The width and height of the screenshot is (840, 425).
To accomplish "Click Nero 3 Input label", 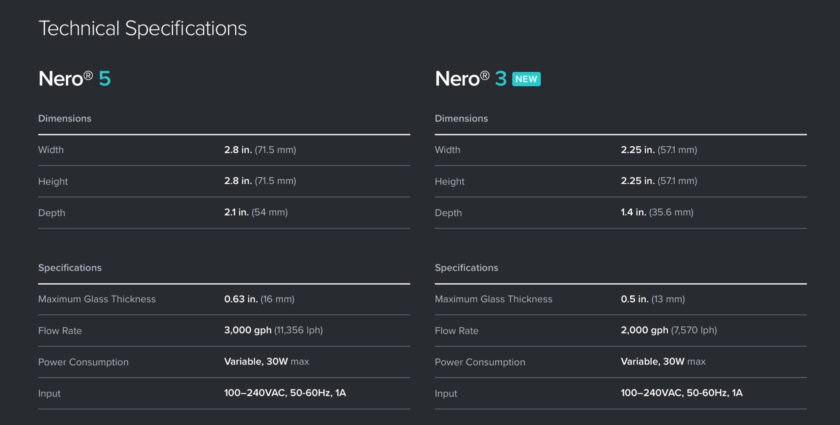I will (x=446, y=394).
